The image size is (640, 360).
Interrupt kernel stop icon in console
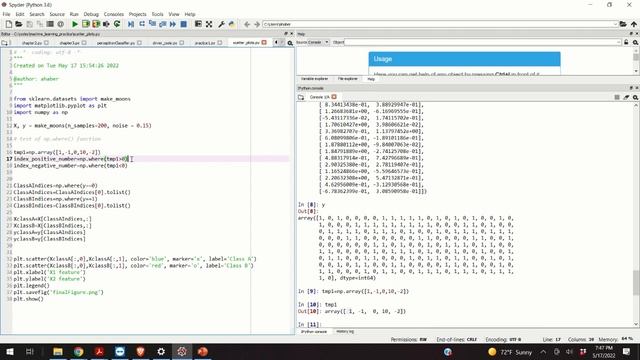pyautogui.click(x=617, y=97)
